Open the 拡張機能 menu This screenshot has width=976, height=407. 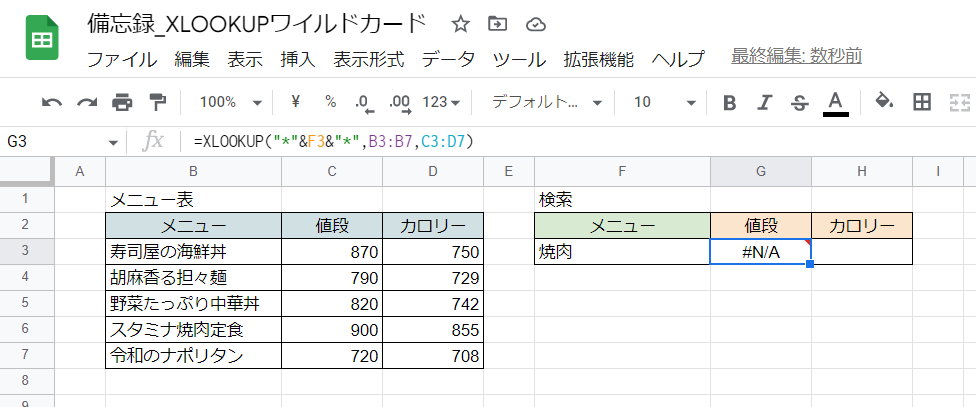click(x=599, y=59)
